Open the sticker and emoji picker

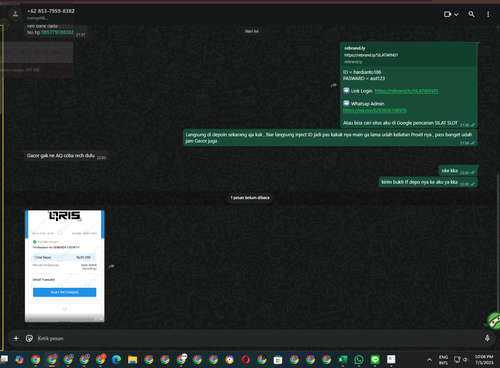pos(29,338)
